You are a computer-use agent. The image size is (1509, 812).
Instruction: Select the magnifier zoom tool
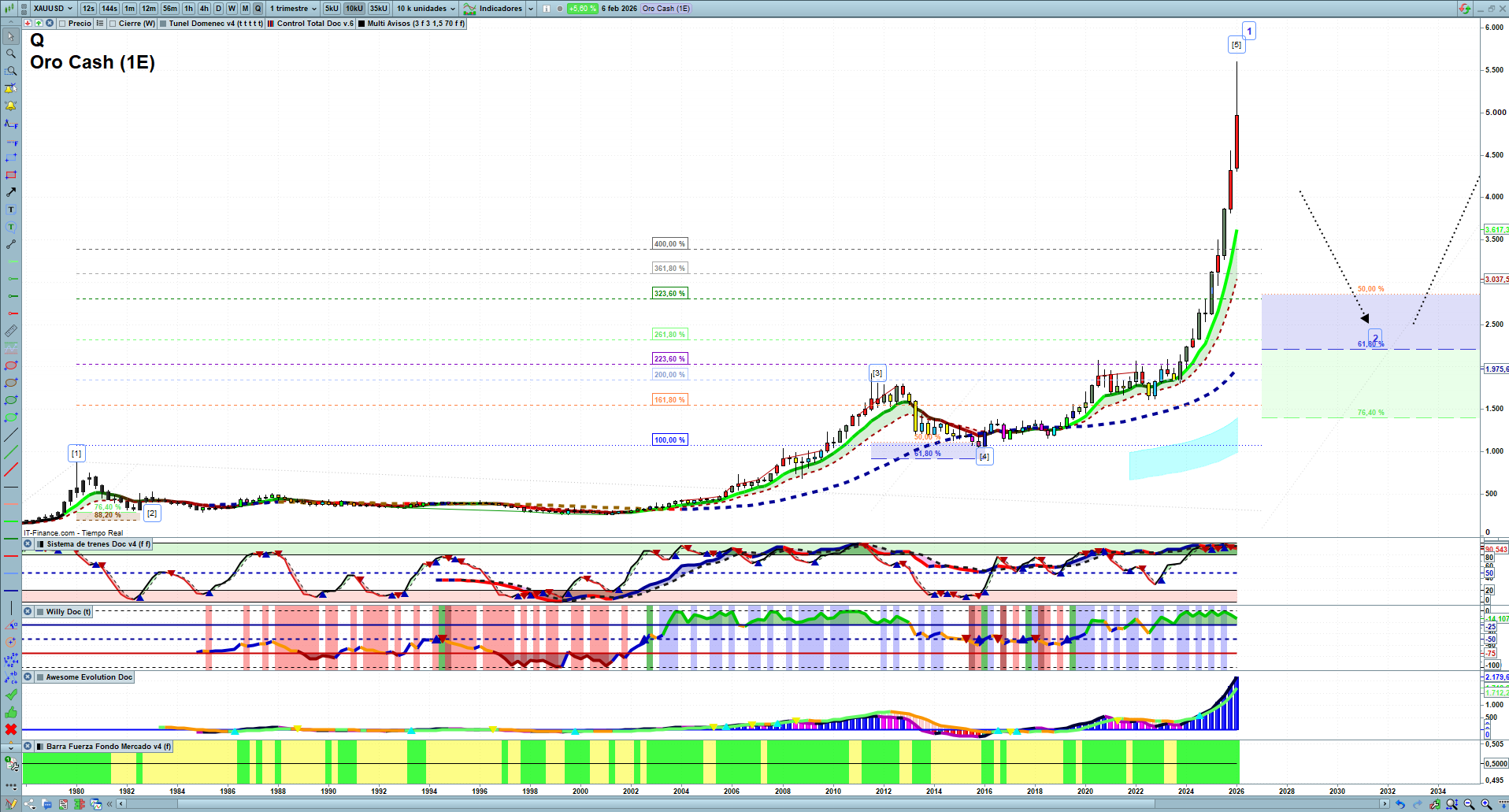(10, 54)
